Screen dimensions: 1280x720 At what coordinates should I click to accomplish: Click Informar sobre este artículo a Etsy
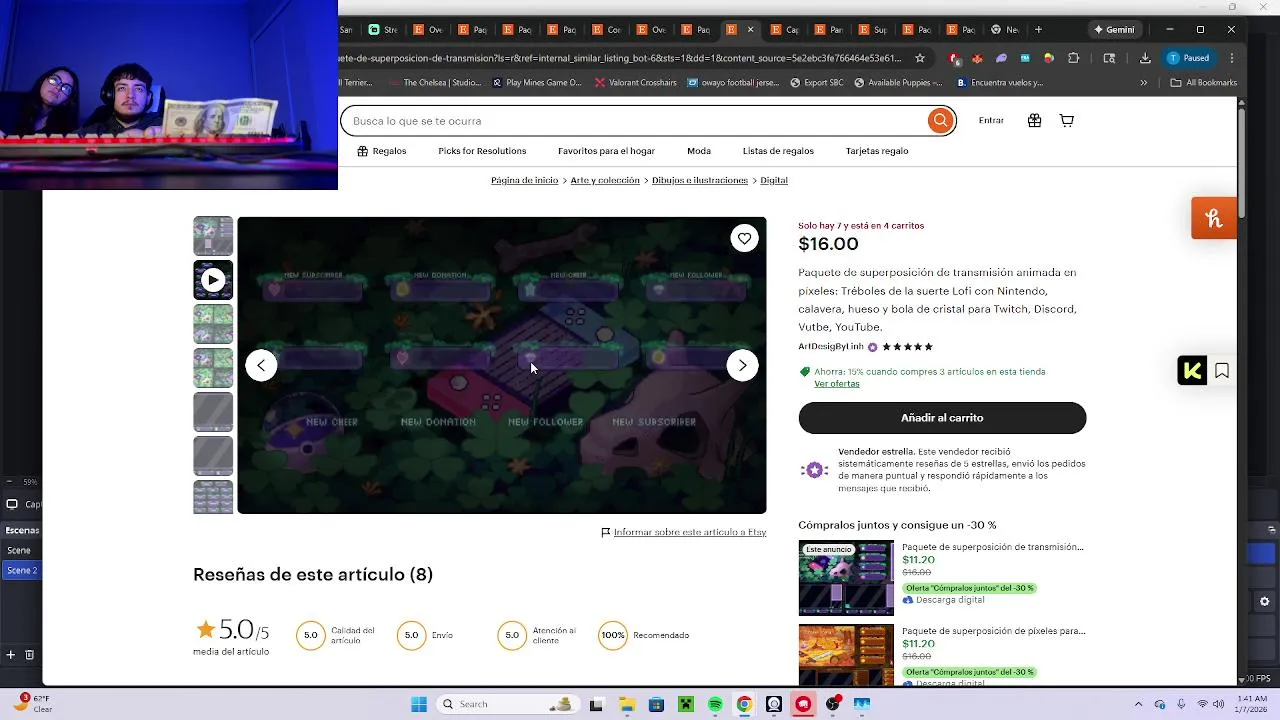coord(690,533)
